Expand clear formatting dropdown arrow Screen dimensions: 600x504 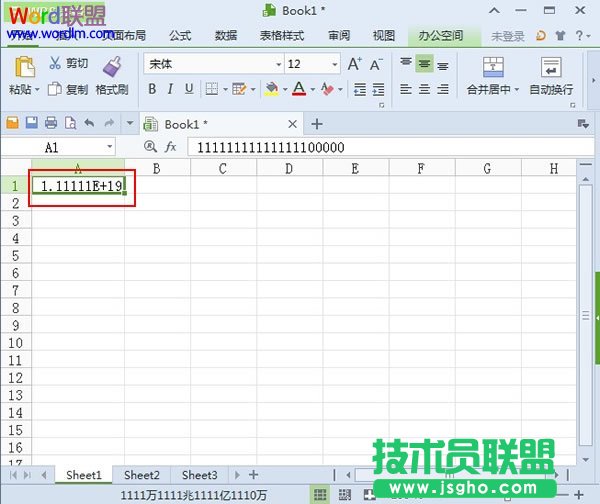pyautogui.click(x=340, y=90)
